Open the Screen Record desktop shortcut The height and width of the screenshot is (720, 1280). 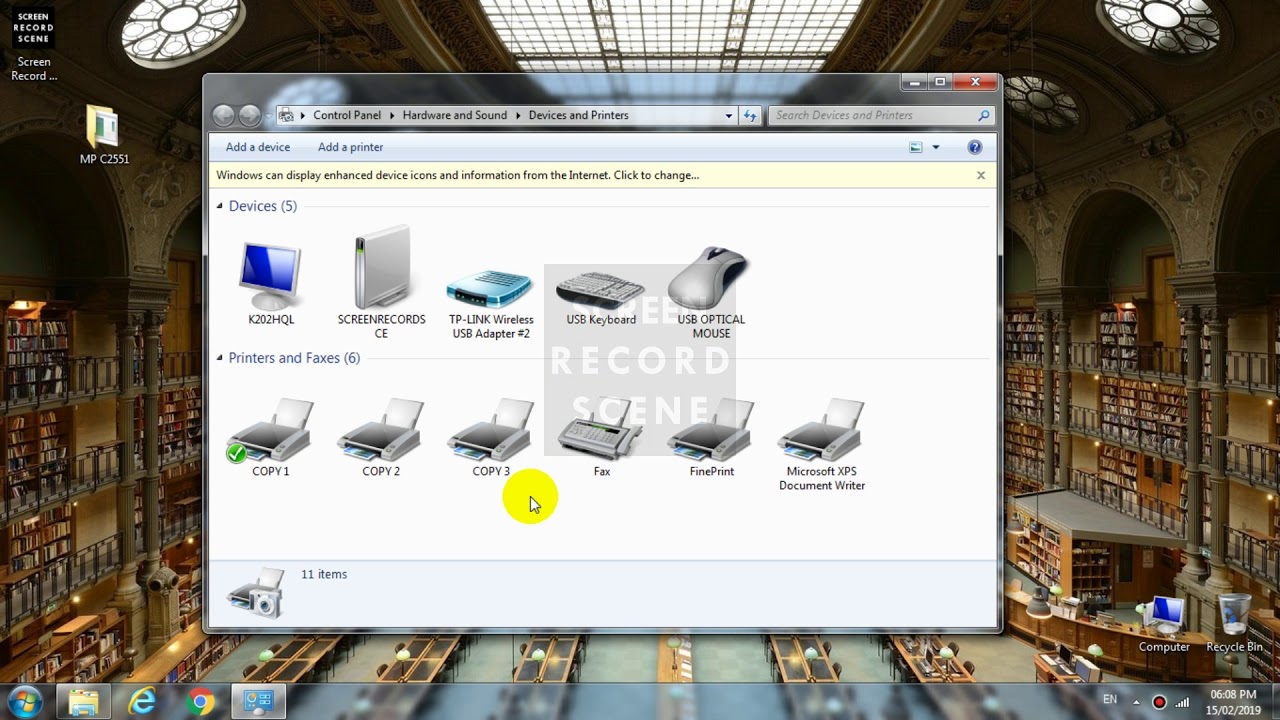[x=34, y=45]
